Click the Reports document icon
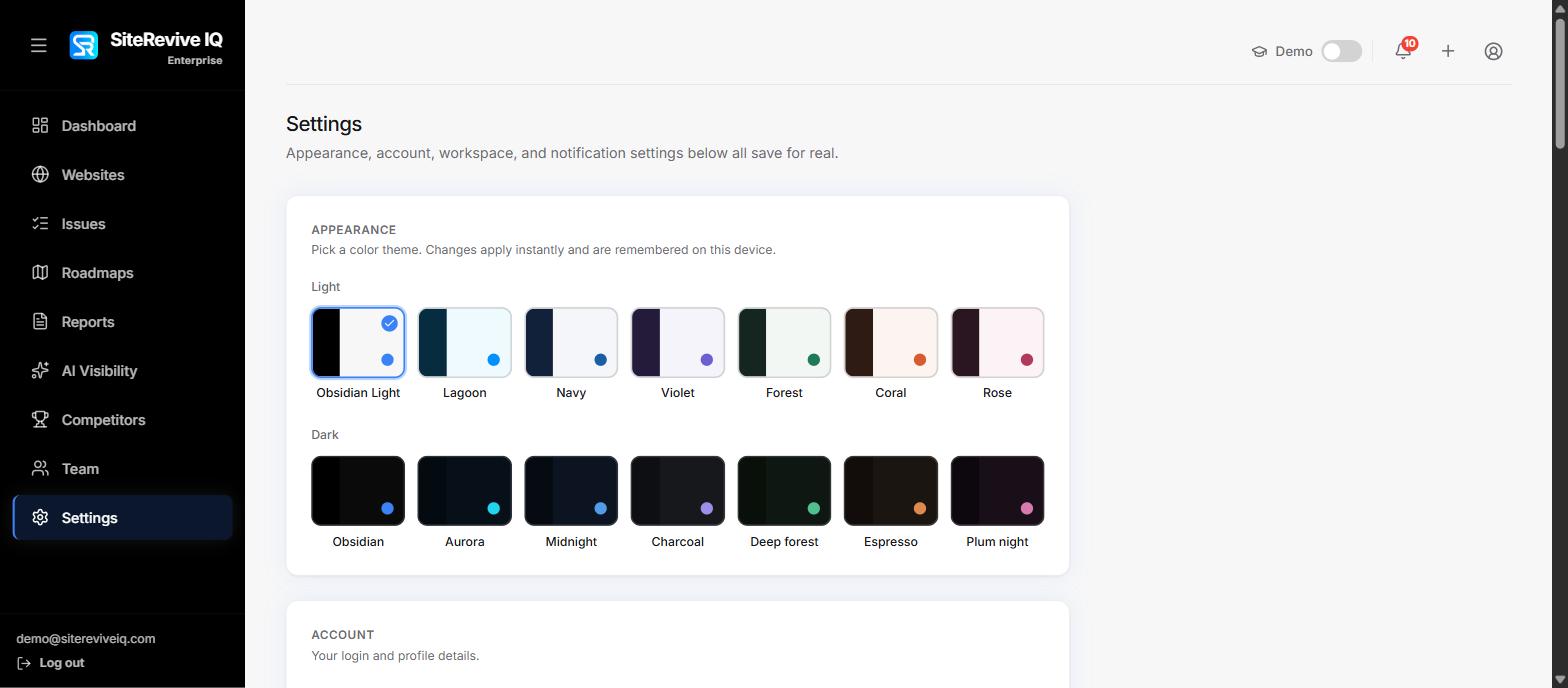This screenshot has width=1568, height=688. [x=40, y=321]
